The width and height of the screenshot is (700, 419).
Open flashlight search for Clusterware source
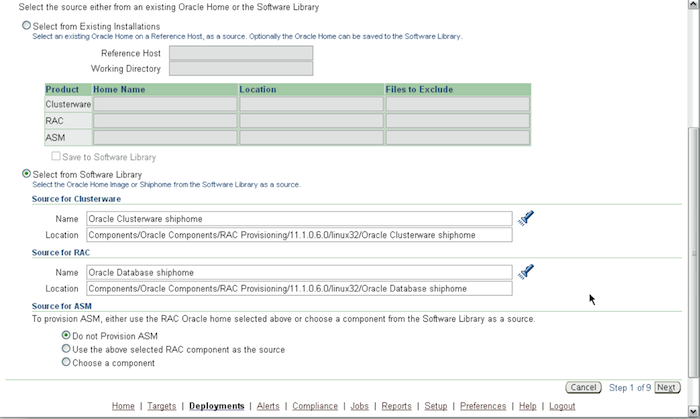pos(526,218)
